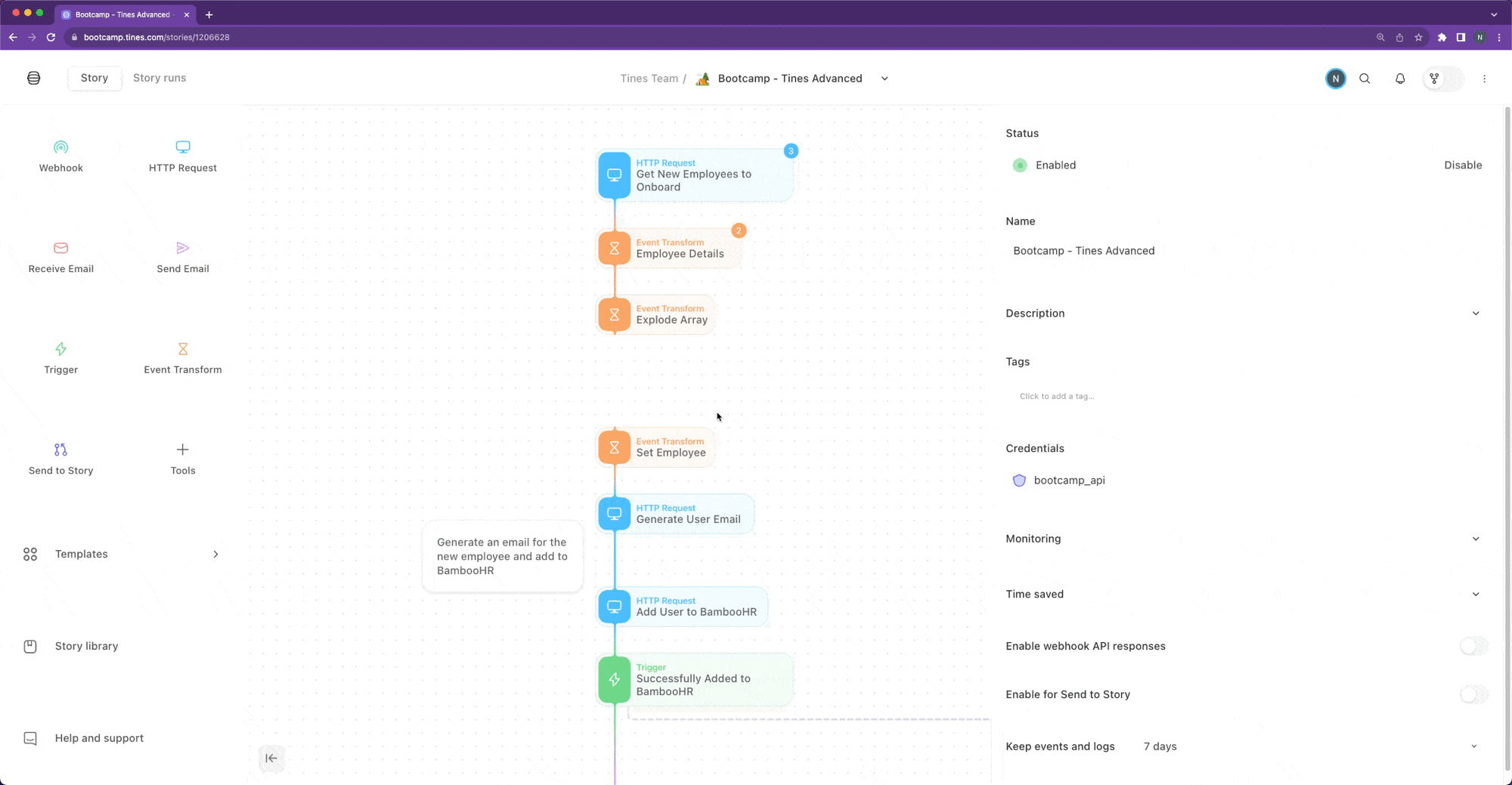Viewport: 1512px width, 785px height.
Task: Click the event count badge 2
Action: [x=739, y=230]
